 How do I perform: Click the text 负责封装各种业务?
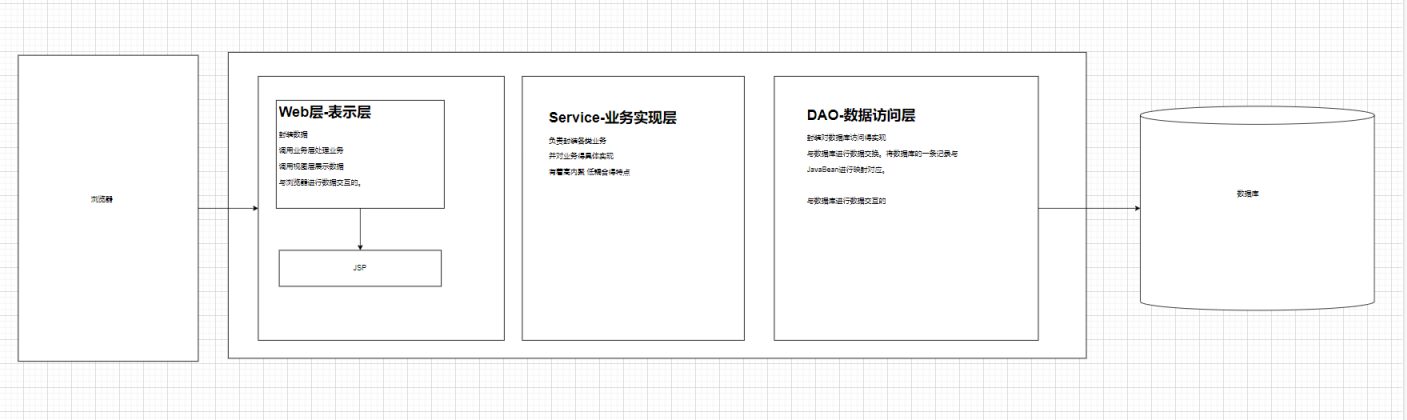coord(577,140)
